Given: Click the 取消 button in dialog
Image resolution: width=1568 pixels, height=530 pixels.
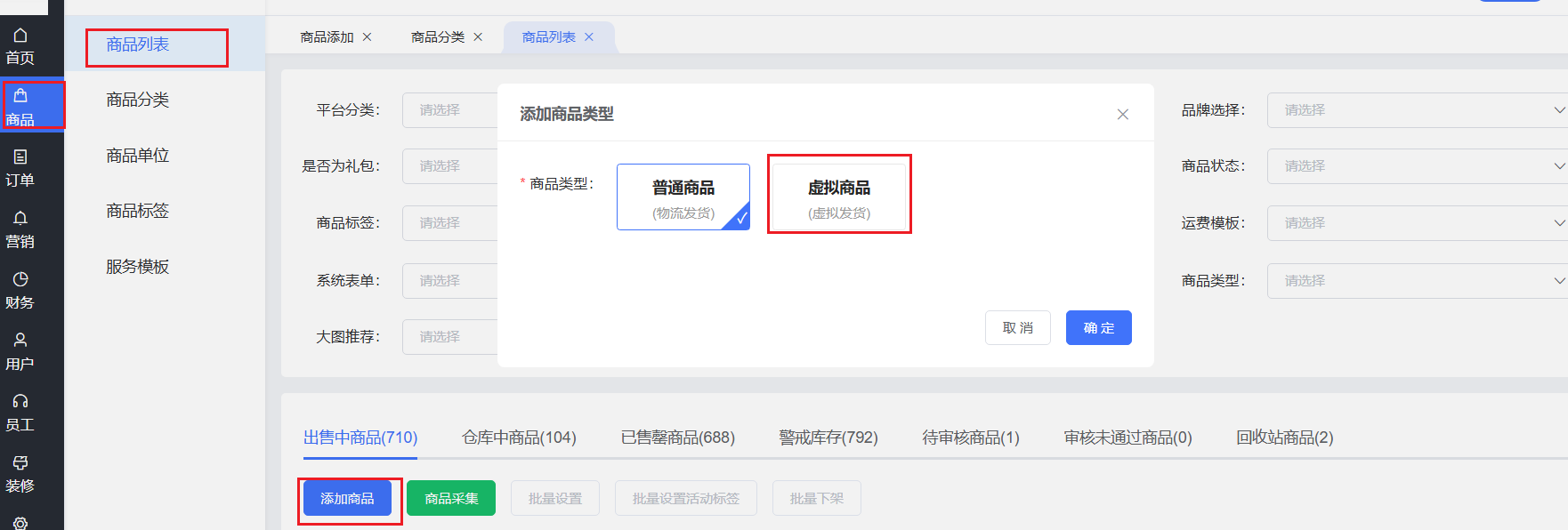Looking at the screenshot, I should (x=1018, y=328).
